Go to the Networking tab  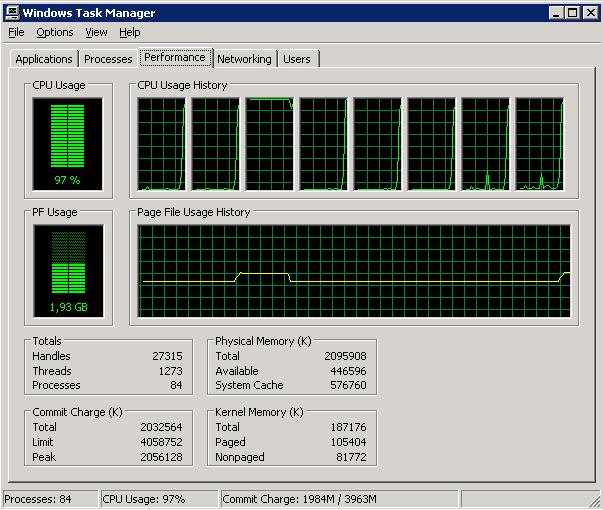pyautogui.click(x=244, y=59)
